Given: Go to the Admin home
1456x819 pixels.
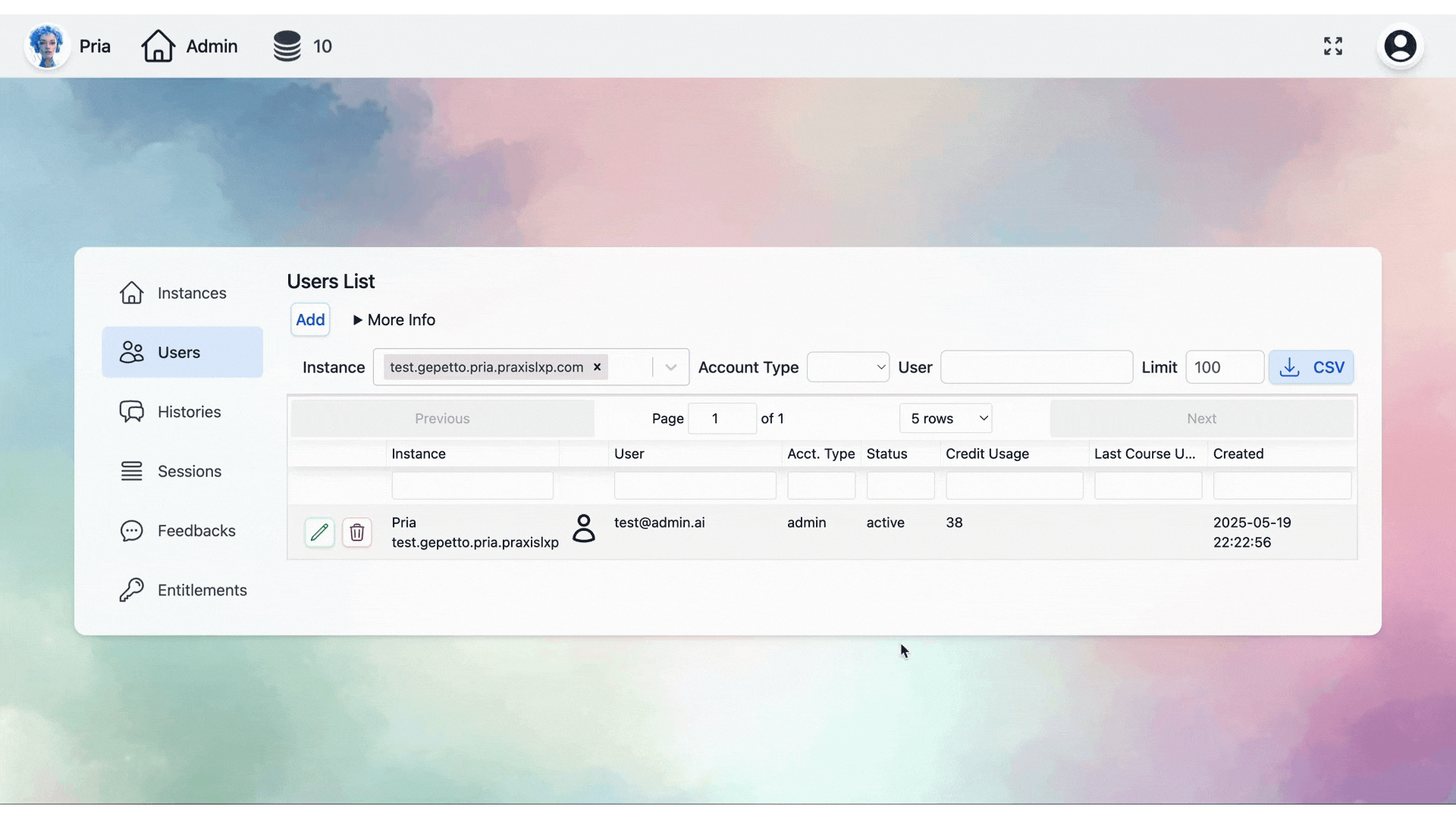Looking at the screenshot, I should [x=190, y=45].
